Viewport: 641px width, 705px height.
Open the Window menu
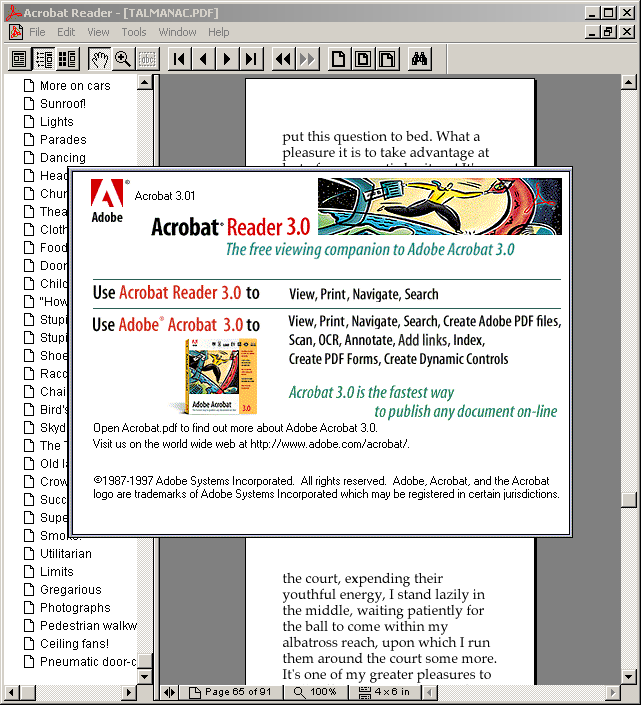tap(178, 32)
